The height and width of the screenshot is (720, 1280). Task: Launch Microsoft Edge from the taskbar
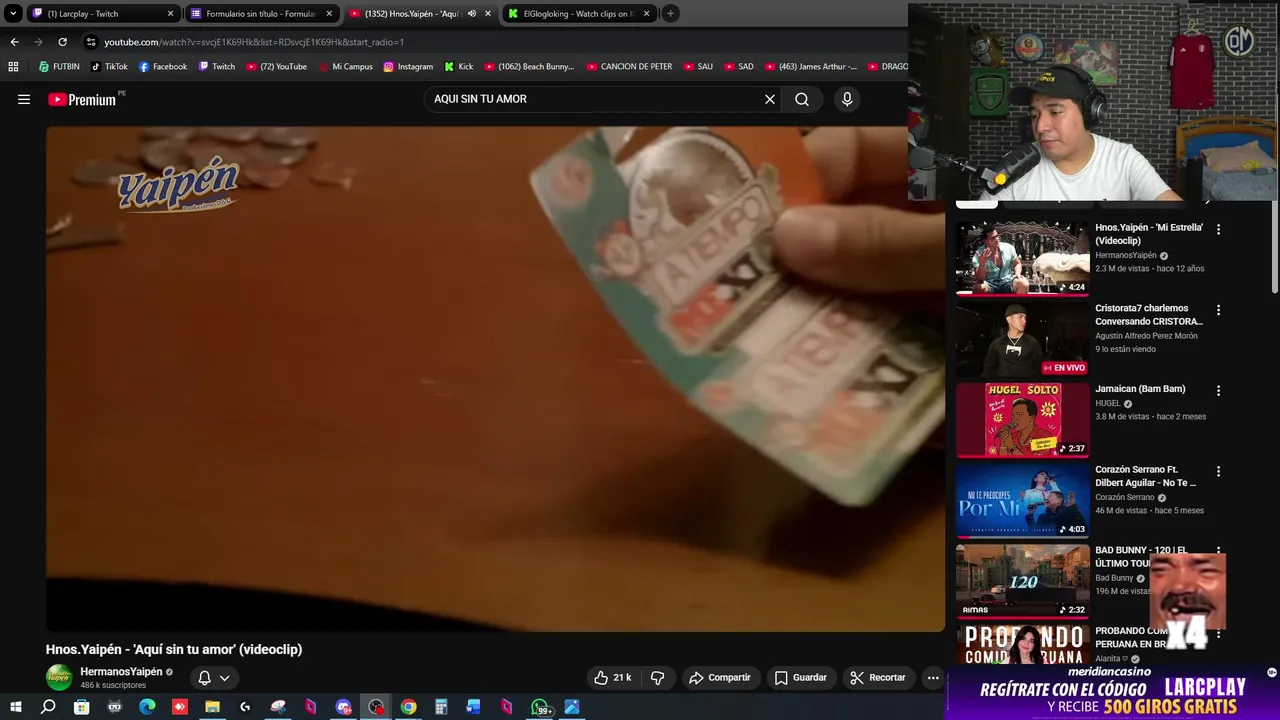pyautogui.click(x=147, y=707)
